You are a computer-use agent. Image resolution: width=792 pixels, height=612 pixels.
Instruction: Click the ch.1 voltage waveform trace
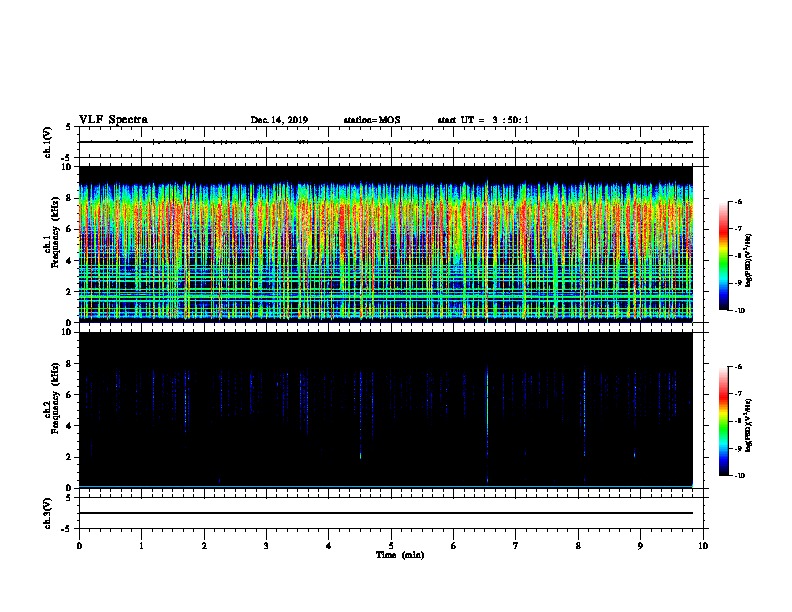(x=386, y=142)
